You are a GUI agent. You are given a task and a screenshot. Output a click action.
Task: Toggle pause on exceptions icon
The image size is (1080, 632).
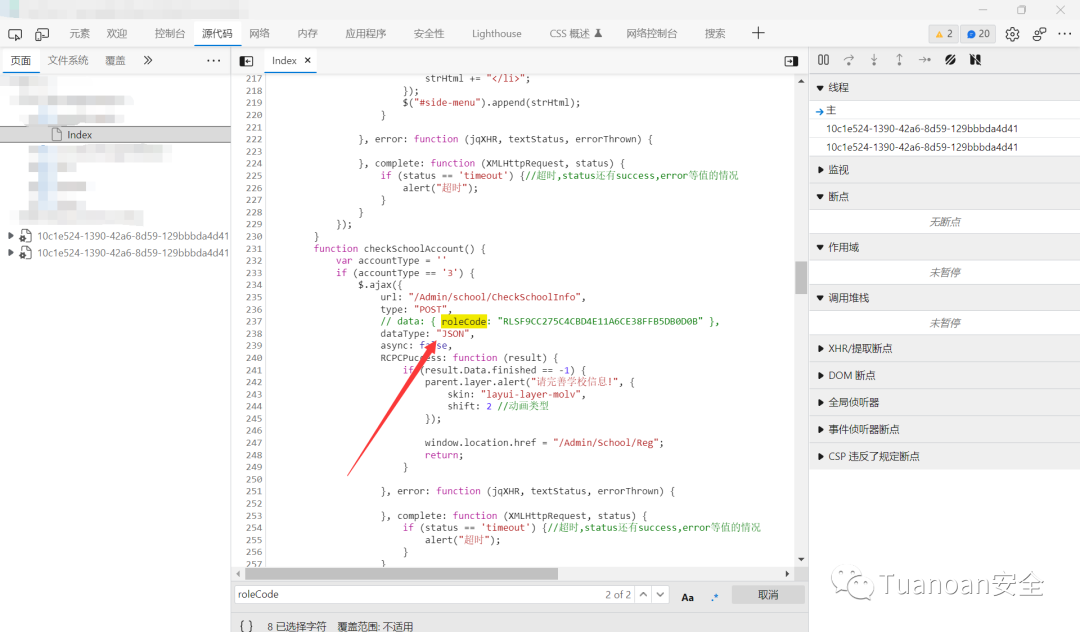975,60
